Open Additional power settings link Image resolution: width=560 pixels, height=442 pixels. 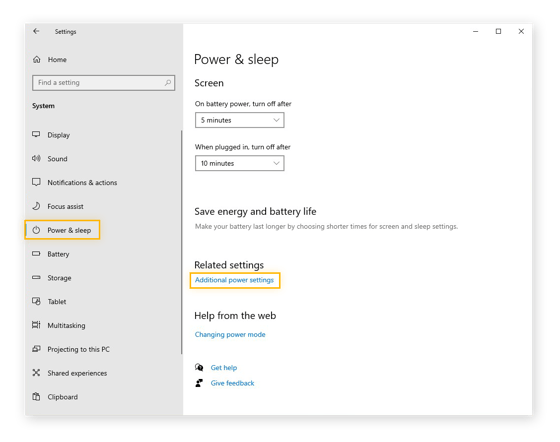point(234,280)
